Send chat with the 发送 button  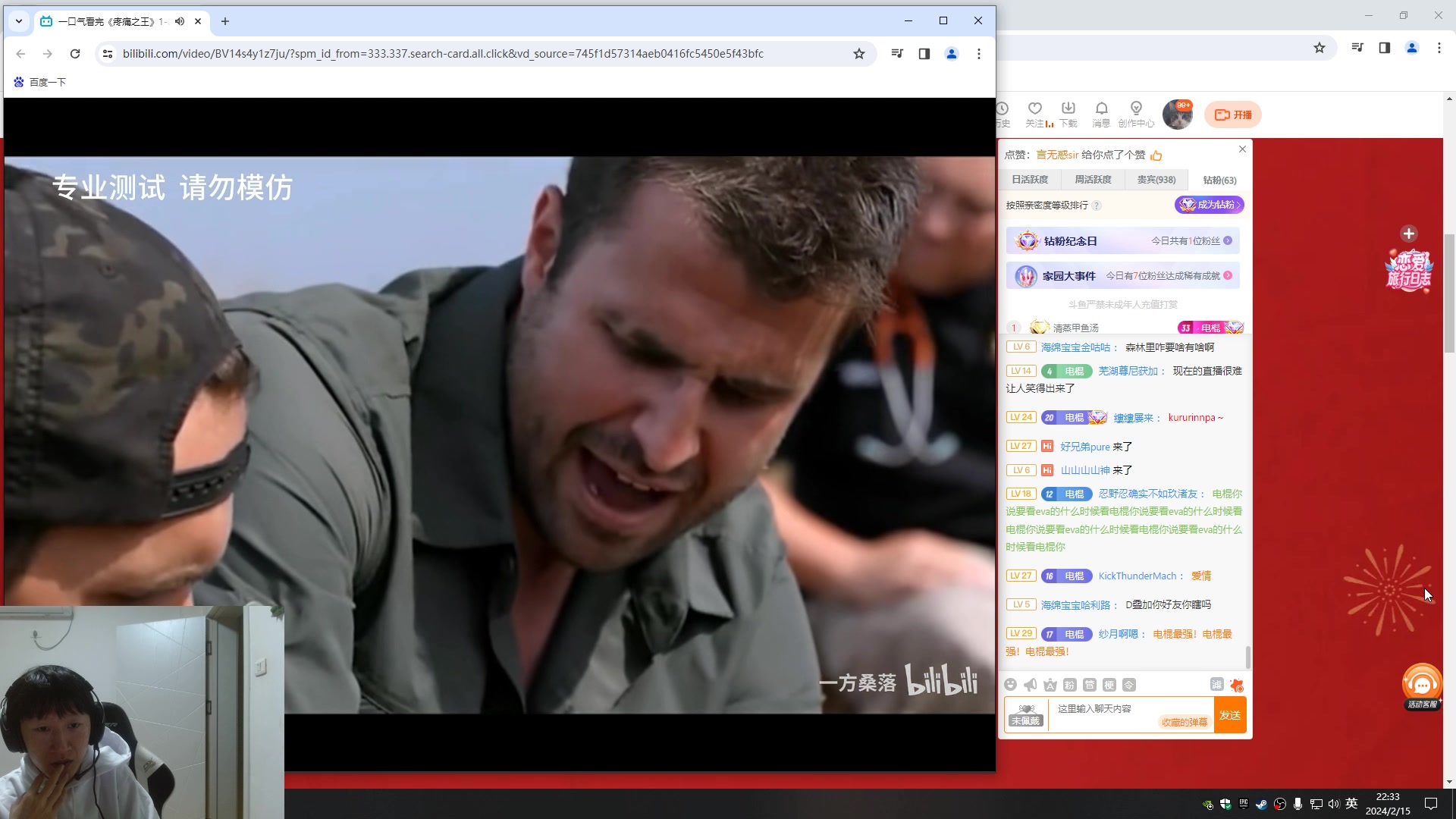[1230, 715]
